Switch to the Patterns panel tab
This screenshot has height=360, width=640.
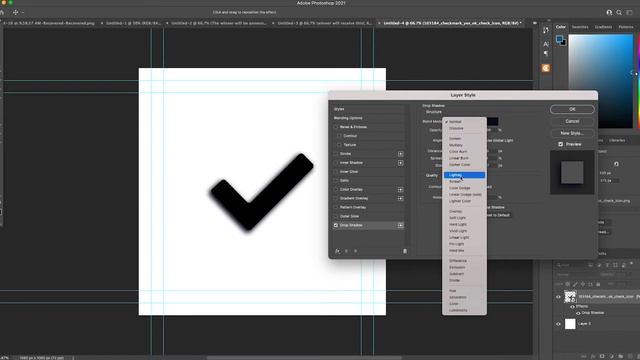(626, 27)
